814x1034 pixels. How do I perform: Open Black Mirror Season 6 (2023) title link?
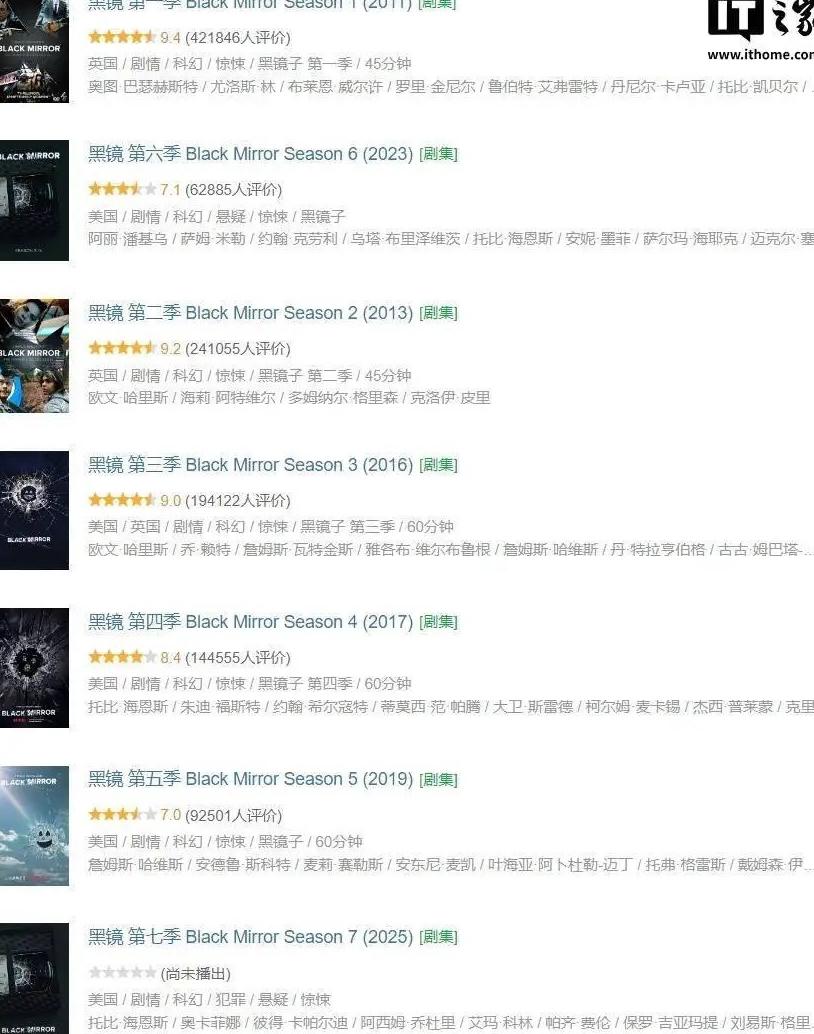[250, 154]
